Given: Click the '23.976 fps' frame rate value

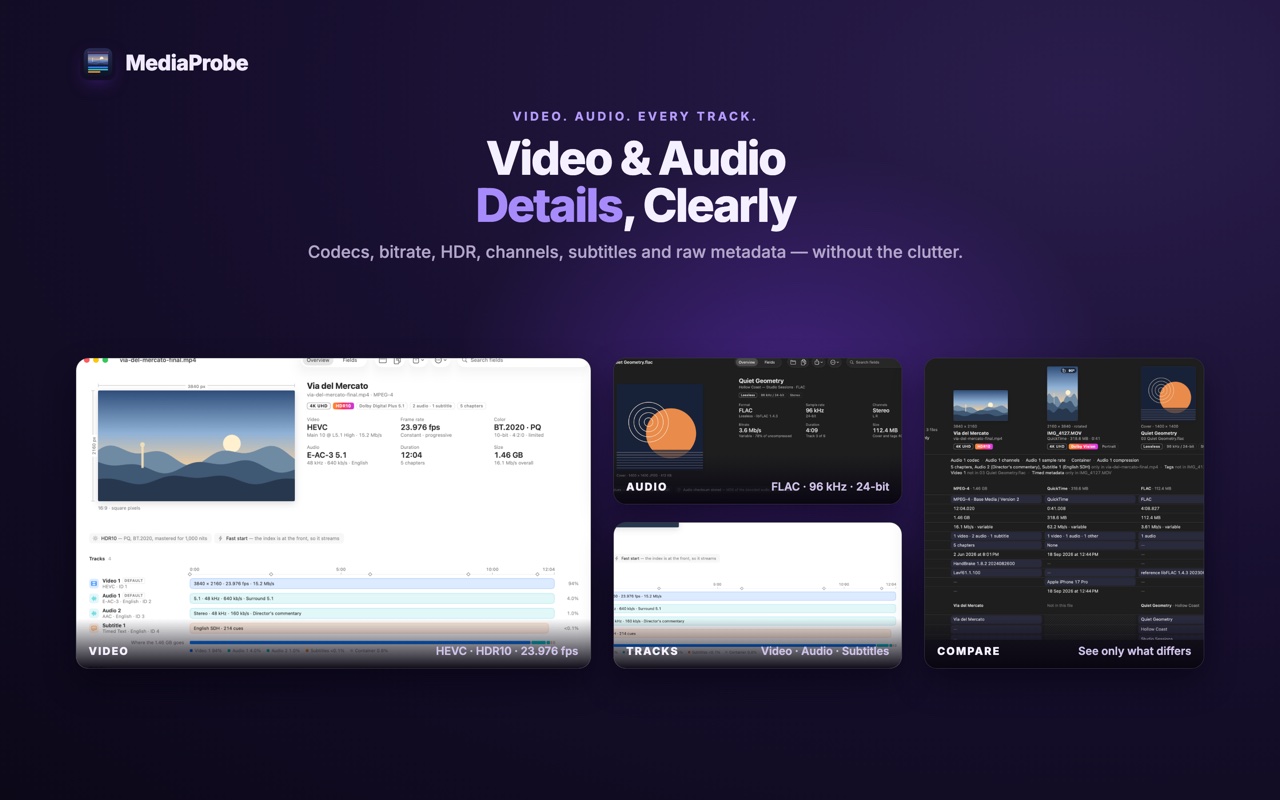Looking at the screenshot, I should [420, 427].
